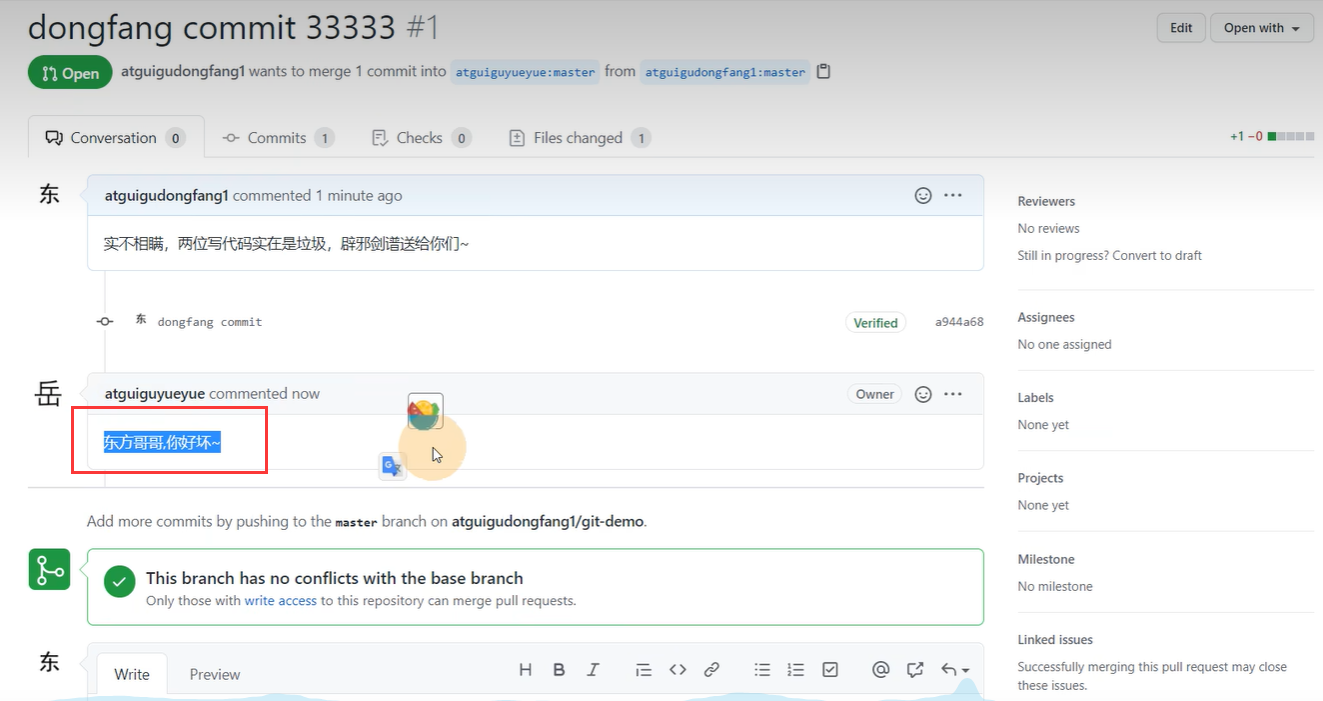Mention a user with the @ icon

[881, 669]
